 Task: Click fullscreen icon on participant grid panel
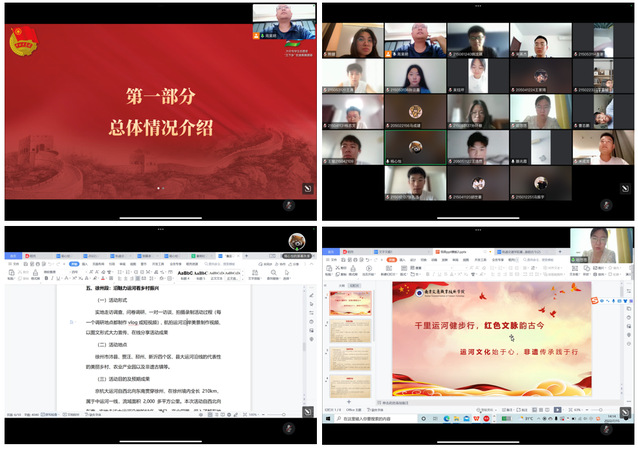click(623, 188)
